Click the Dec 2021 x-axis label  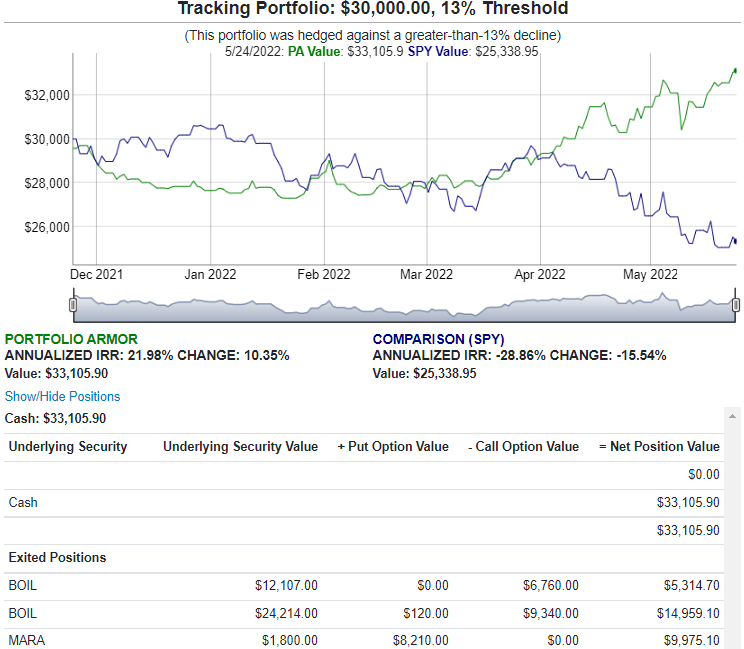coord(97,273)
